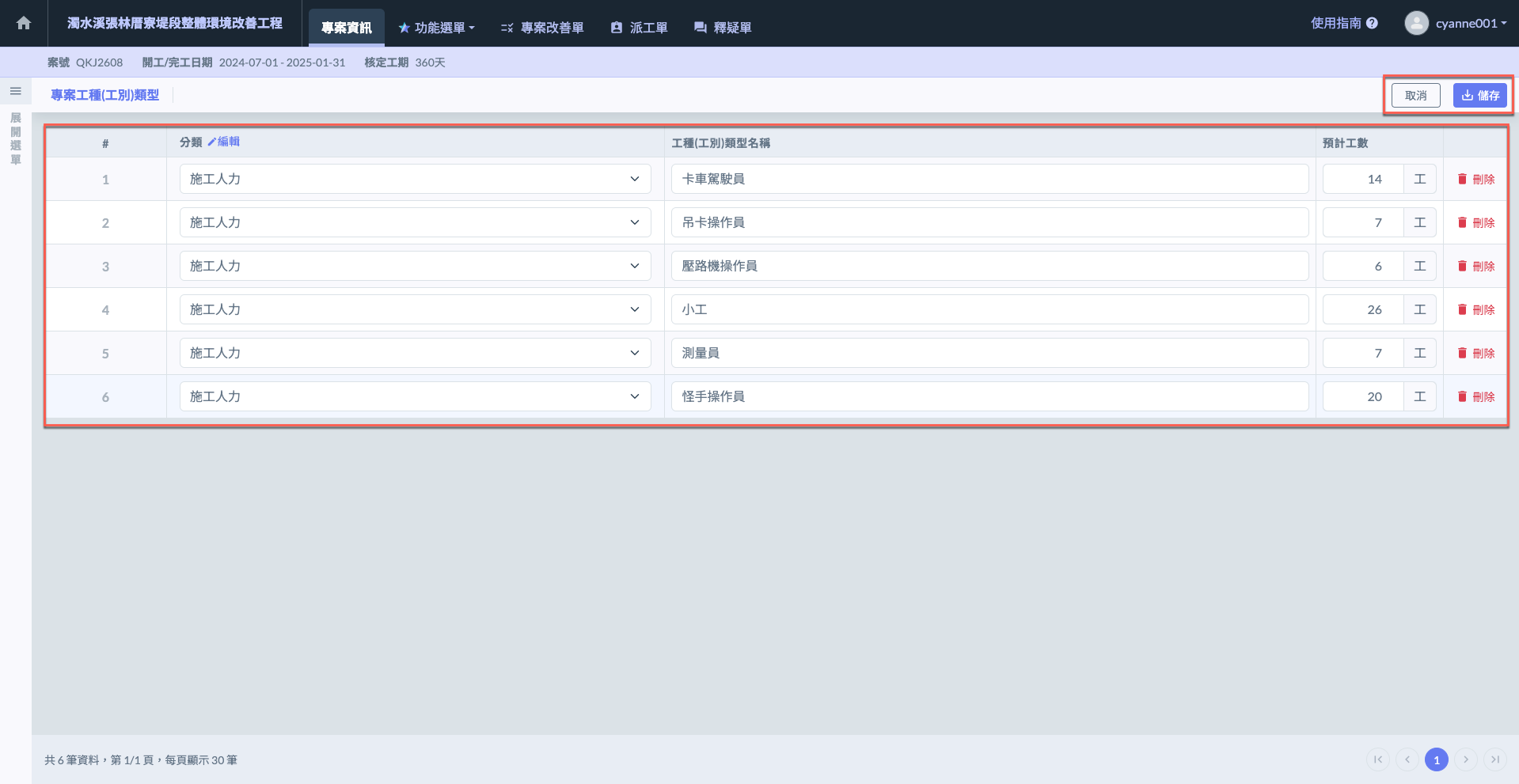This screenshot has height=784, width=1519.
Task: Click the hamburger menu icon in the left sidebar
Action: point(15,92)
